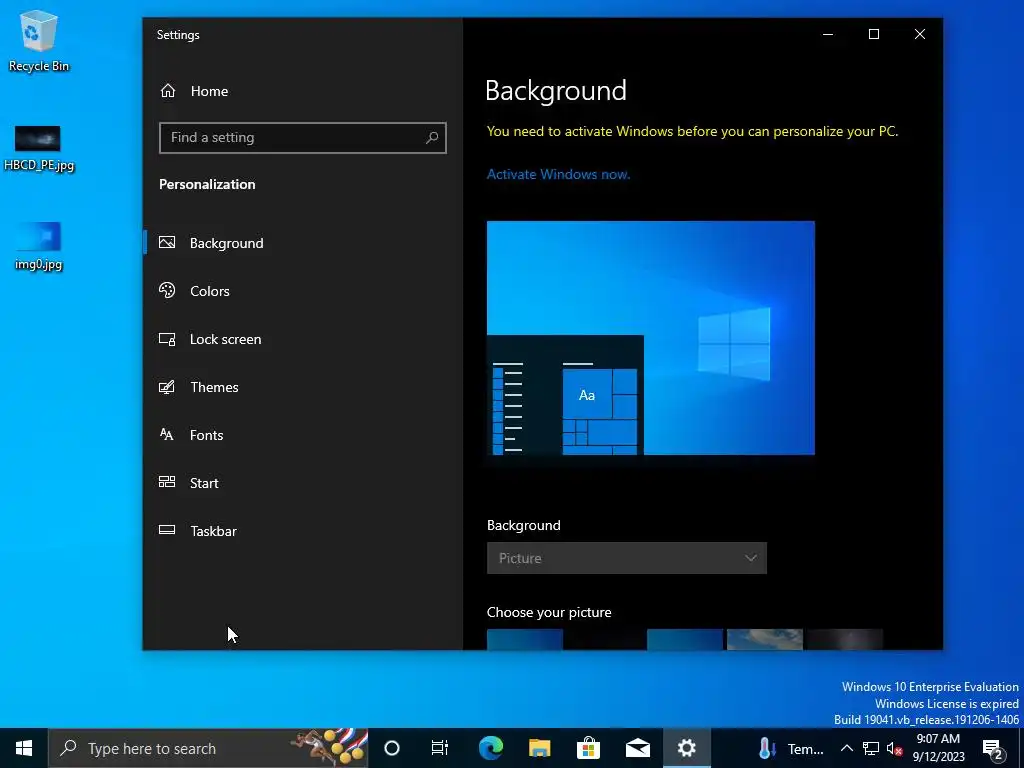Open the Windows Start menu

tap(24, 748)
